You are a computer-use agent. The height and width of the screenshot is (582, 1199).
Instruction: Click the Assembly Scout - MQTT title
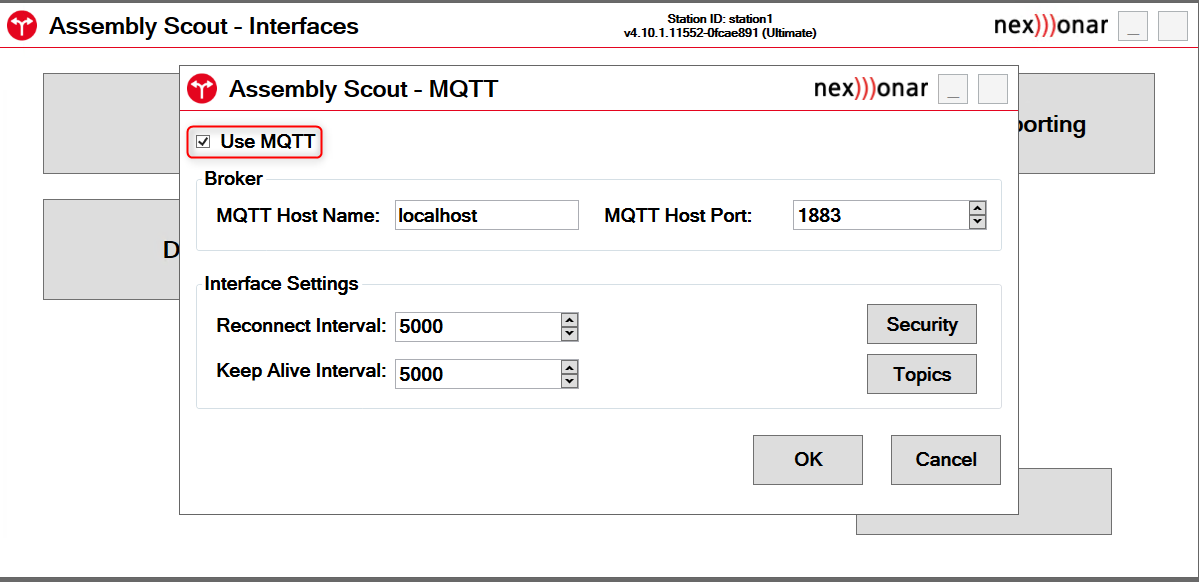(363, 89)
